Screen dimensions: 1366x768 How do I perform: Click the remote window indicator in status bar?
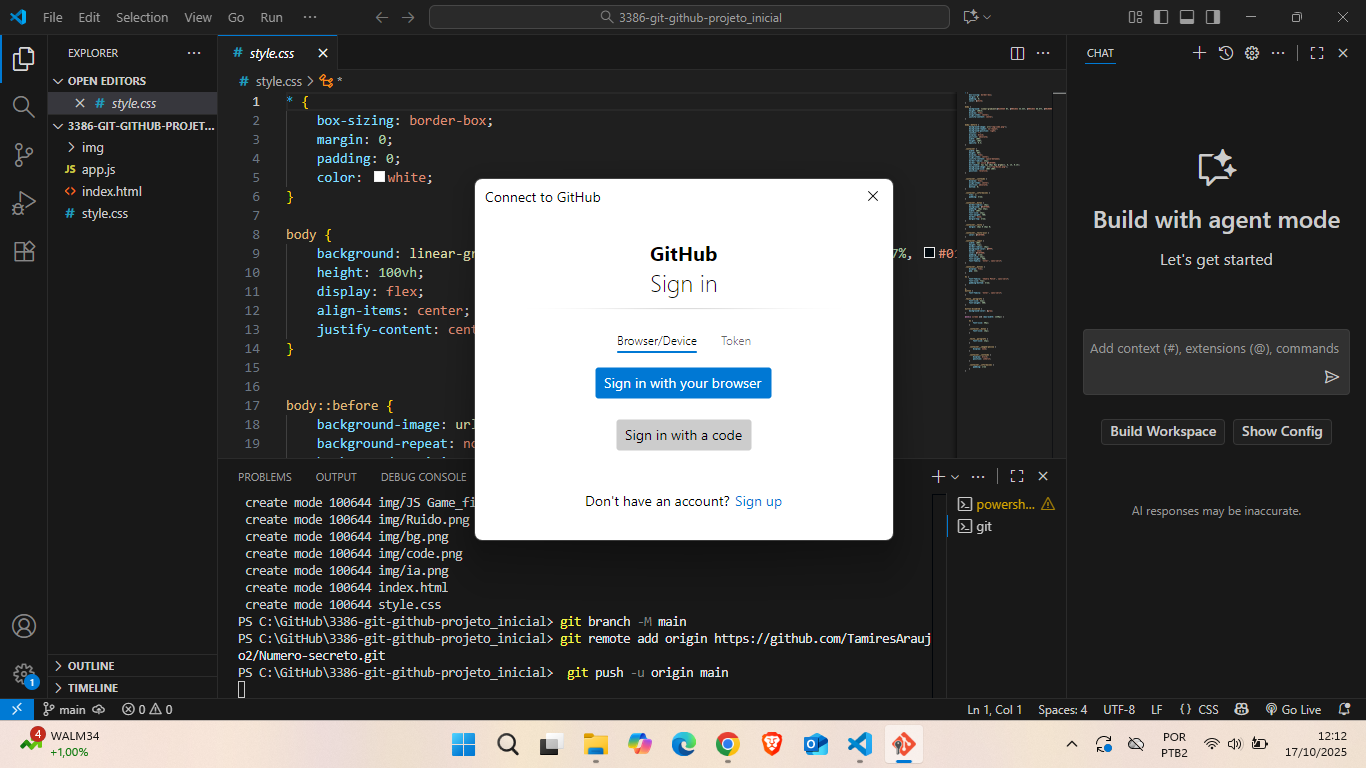(x=16, y=709)
